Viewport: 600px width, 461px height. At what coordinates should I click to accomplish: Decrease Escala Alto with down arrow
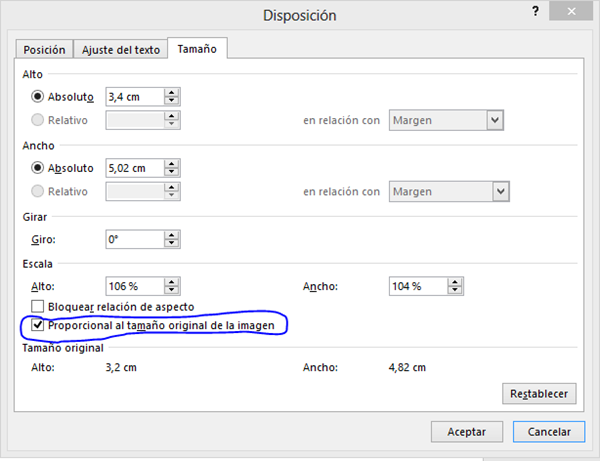pyautogui.click(x=171, y=290)
